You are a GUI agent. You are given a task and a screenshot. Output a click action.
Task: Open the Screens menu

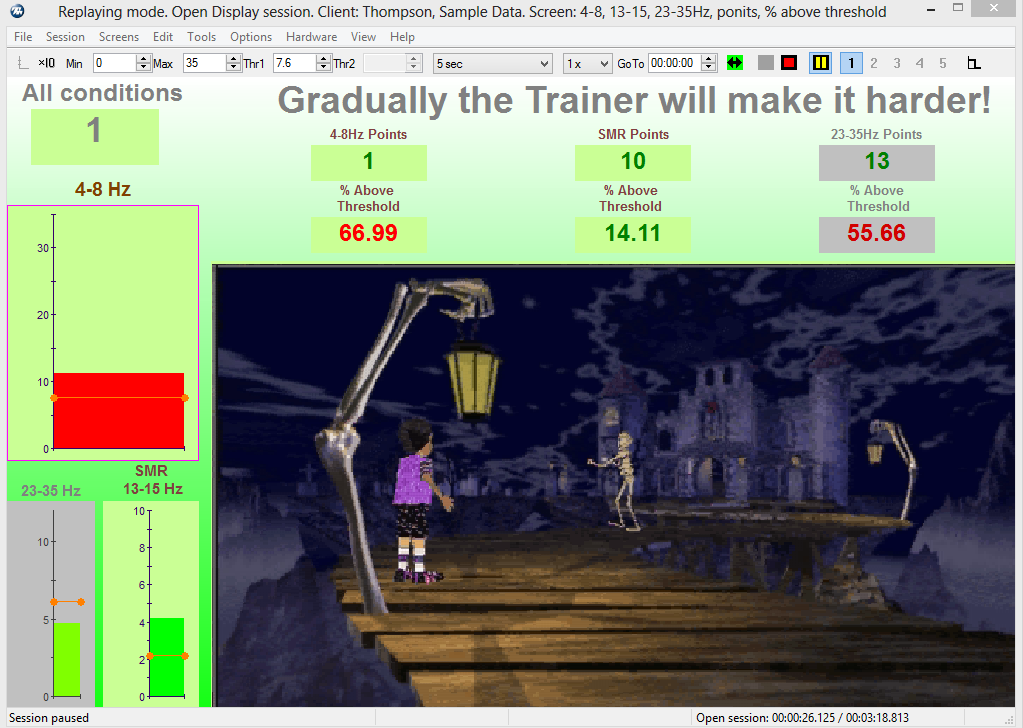pos(119,37)
